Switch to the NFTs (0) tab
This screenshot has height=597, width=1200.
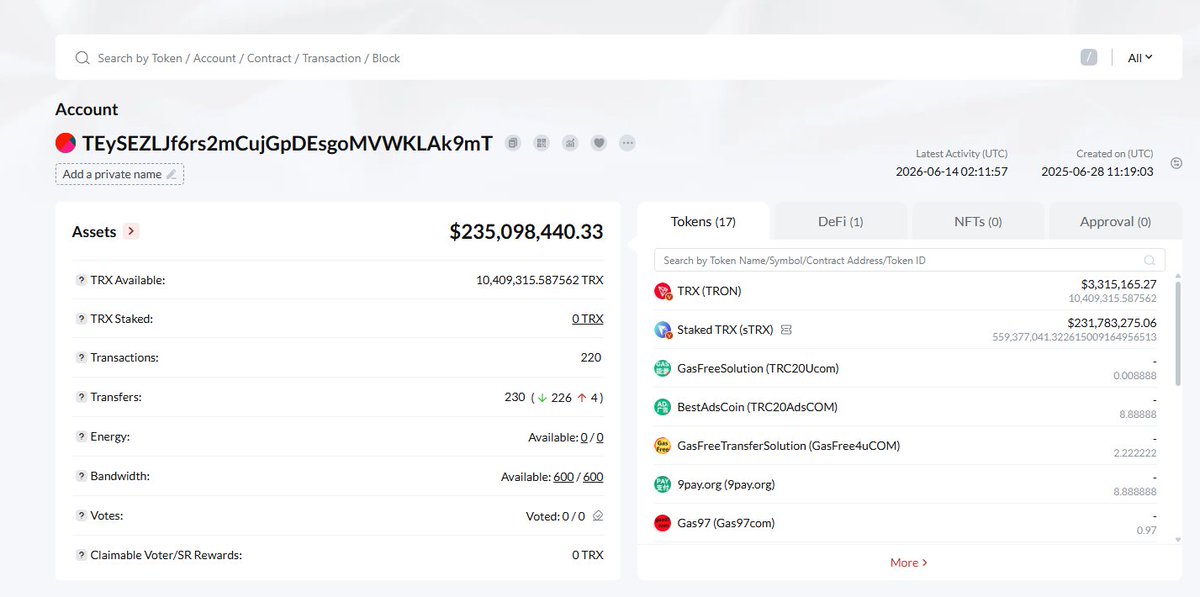click(x=977, y=222)
